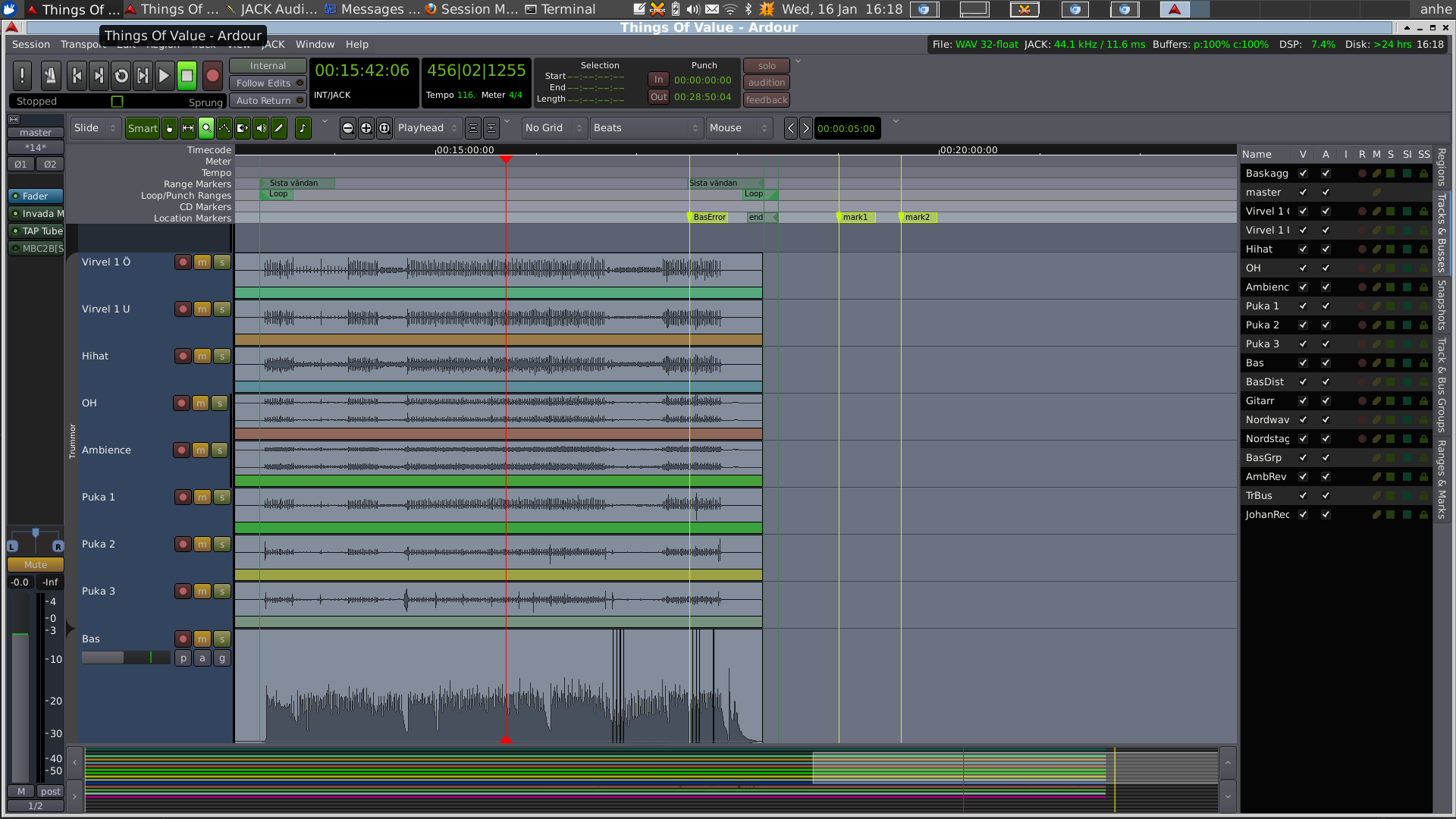
Task: Enable the MIDI note edit tool
Action: pos(303,128)
